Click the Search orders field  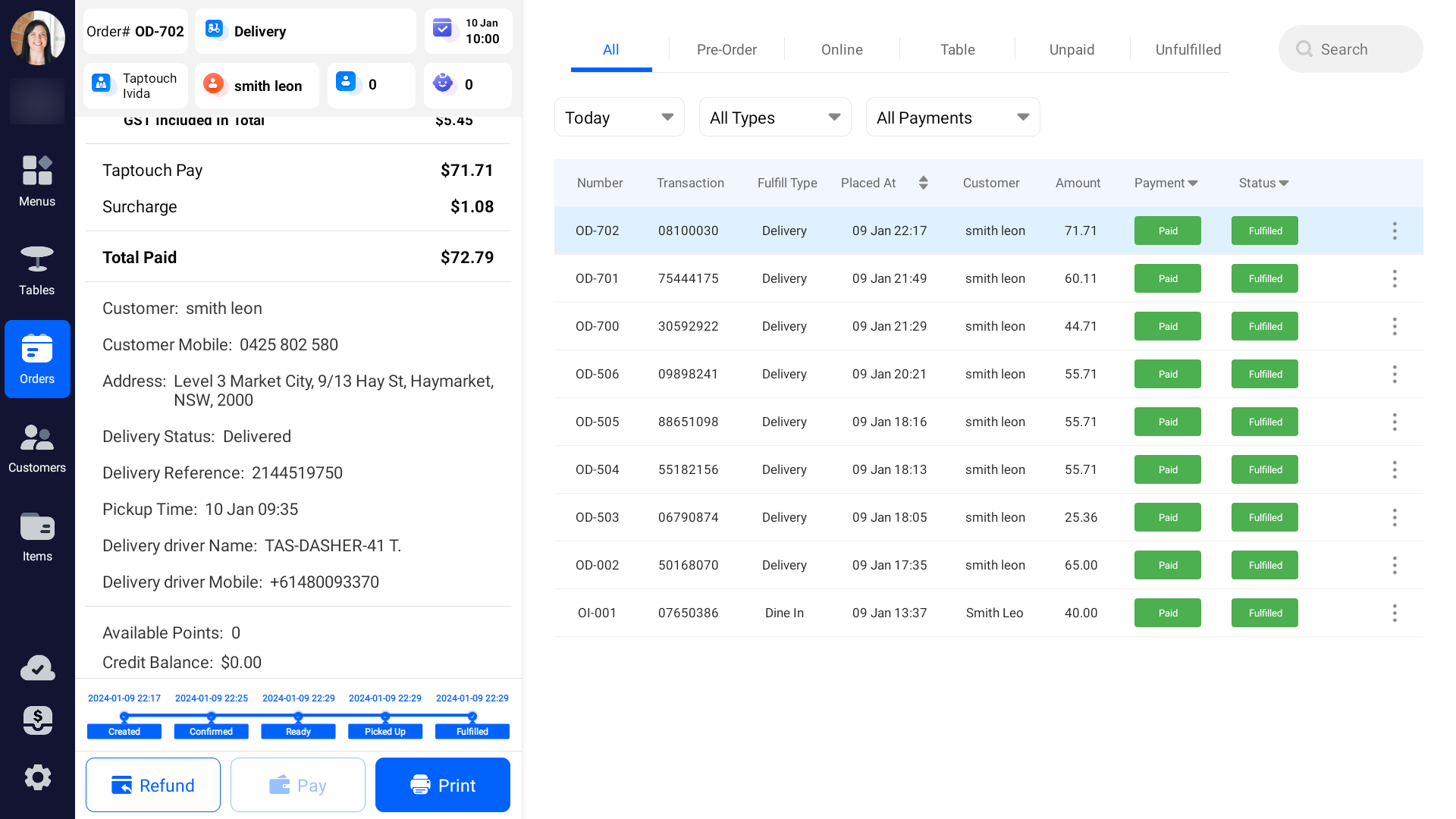click(x=1351, y=49)
